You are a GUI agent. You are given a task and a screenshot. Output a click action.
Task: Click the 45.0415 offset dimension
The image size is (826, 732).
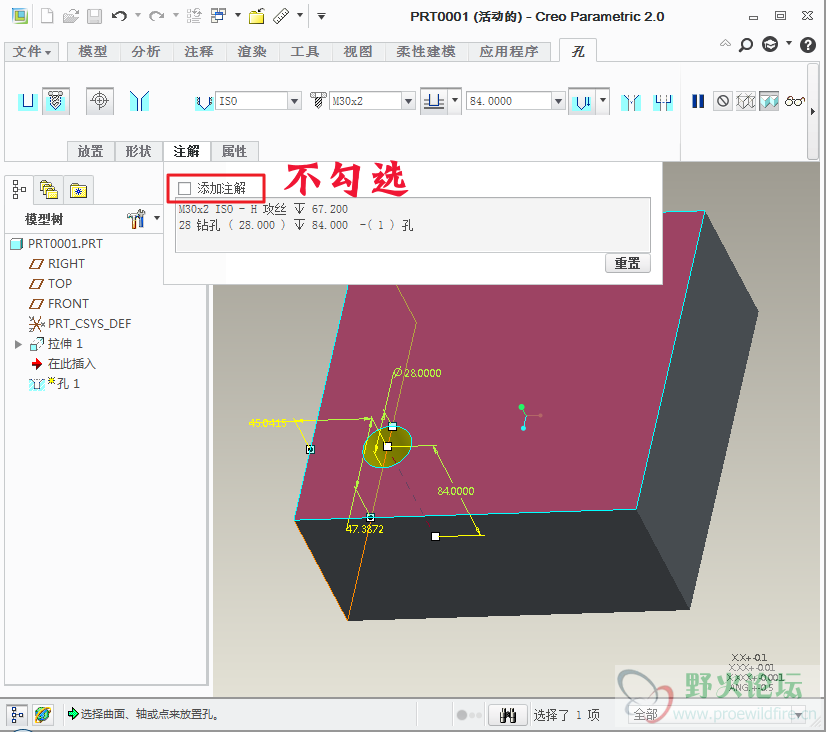coord(267,423)
